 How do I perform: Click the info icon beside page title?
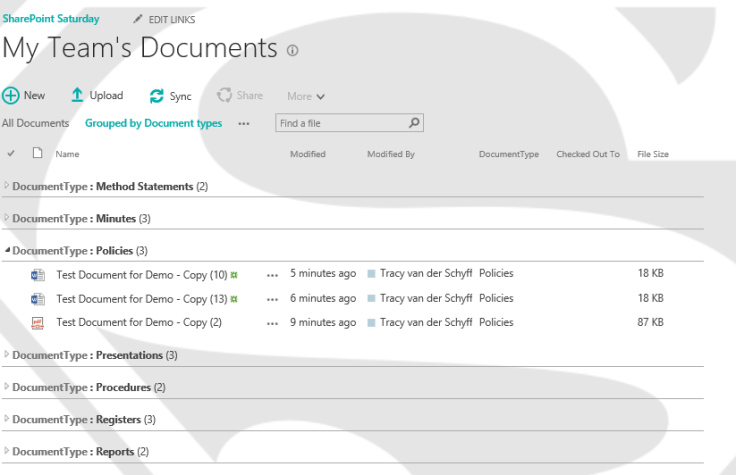click(293, 51)
